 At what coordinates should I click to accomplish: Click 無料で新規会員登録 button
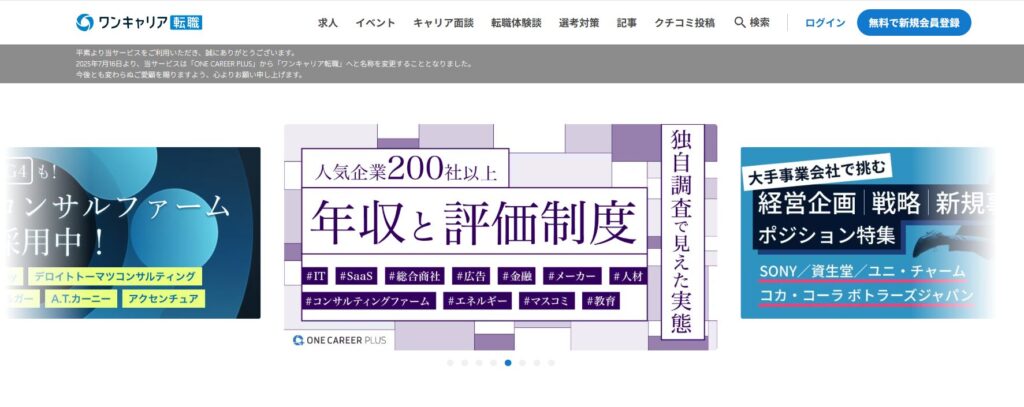click(x=914, y=23)
